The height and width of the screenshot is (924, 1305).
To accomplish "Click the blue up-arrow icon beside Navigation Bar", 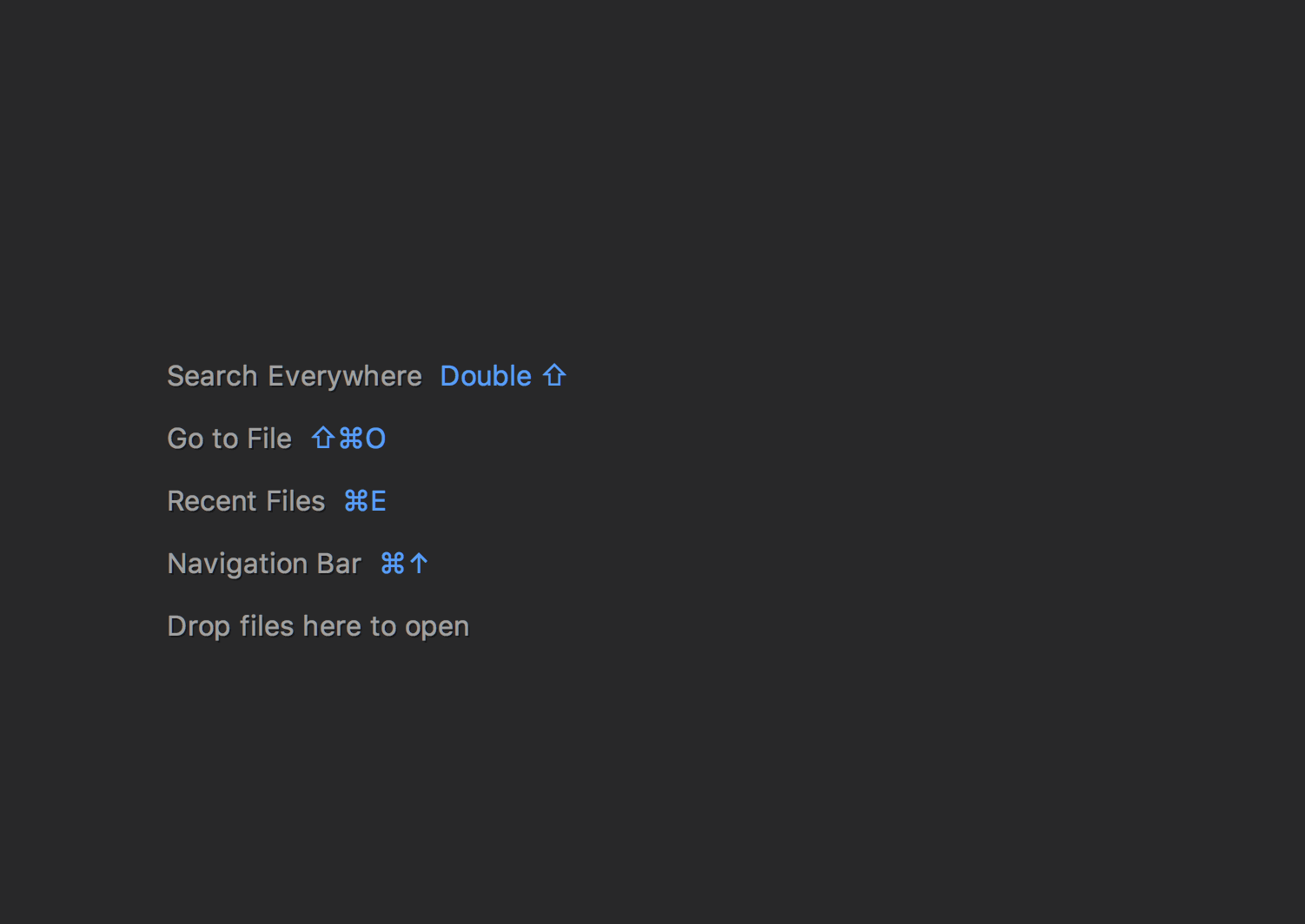I will coord(419,564).
